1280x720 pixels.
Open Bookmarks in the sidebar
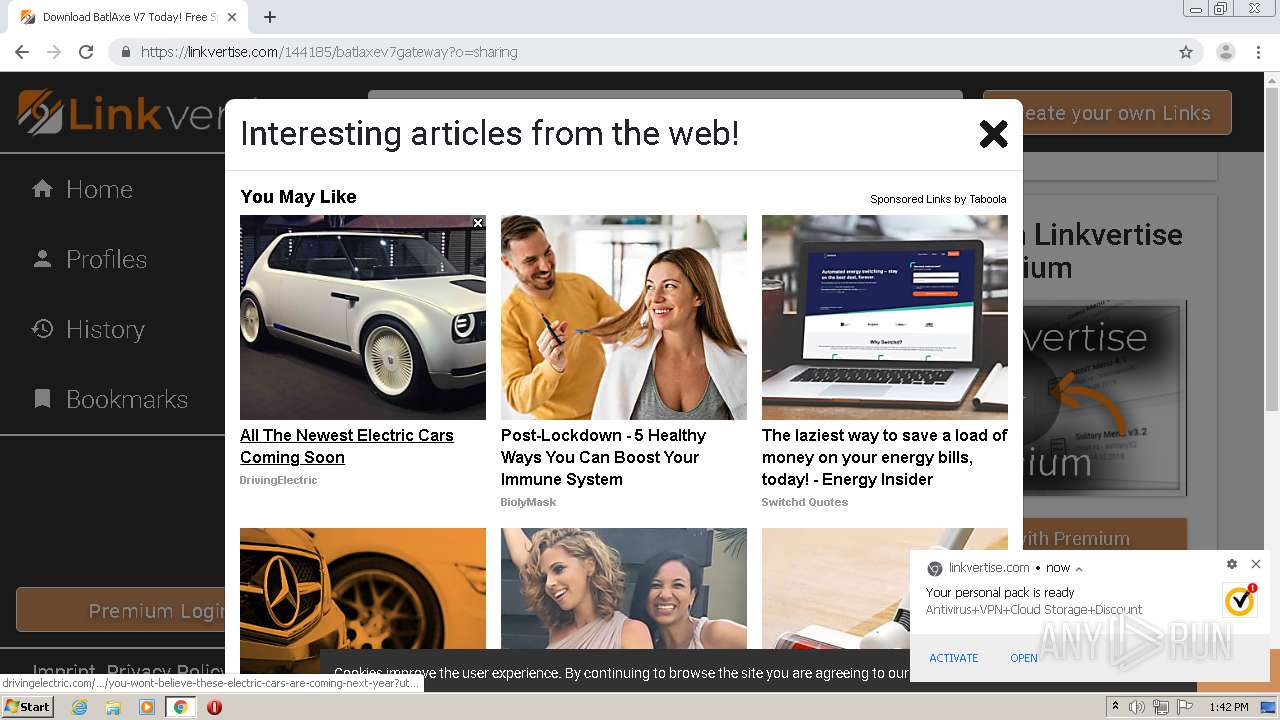(x=110, y=399)
